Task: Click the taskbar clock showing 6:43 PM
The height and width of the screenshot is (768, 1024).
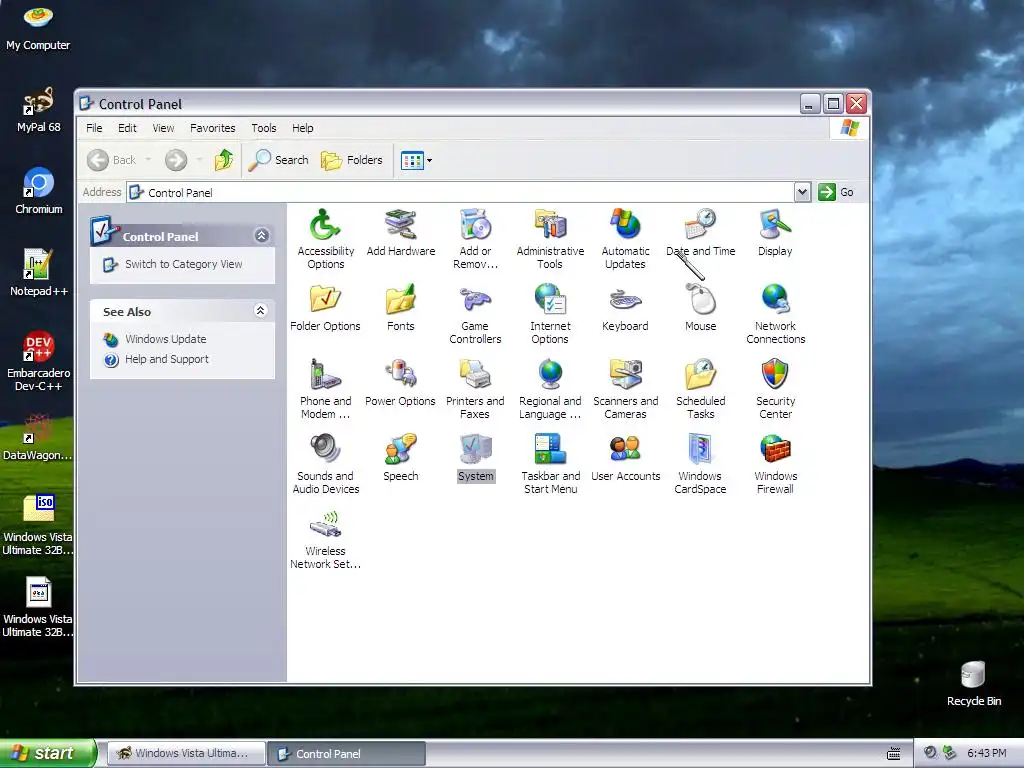Action: point(987,753)
